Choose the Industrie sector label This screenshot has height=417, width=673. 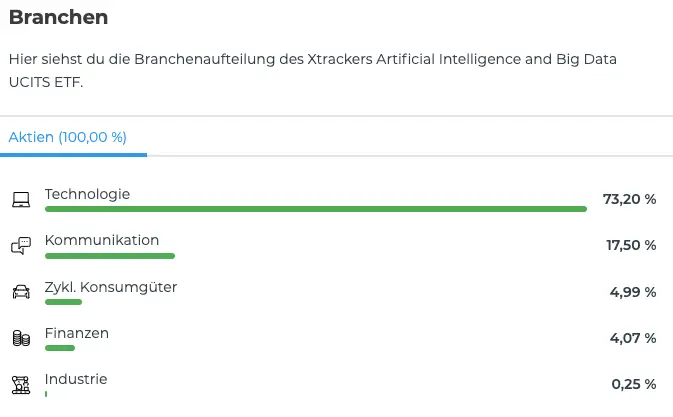(x=76, y=379)
